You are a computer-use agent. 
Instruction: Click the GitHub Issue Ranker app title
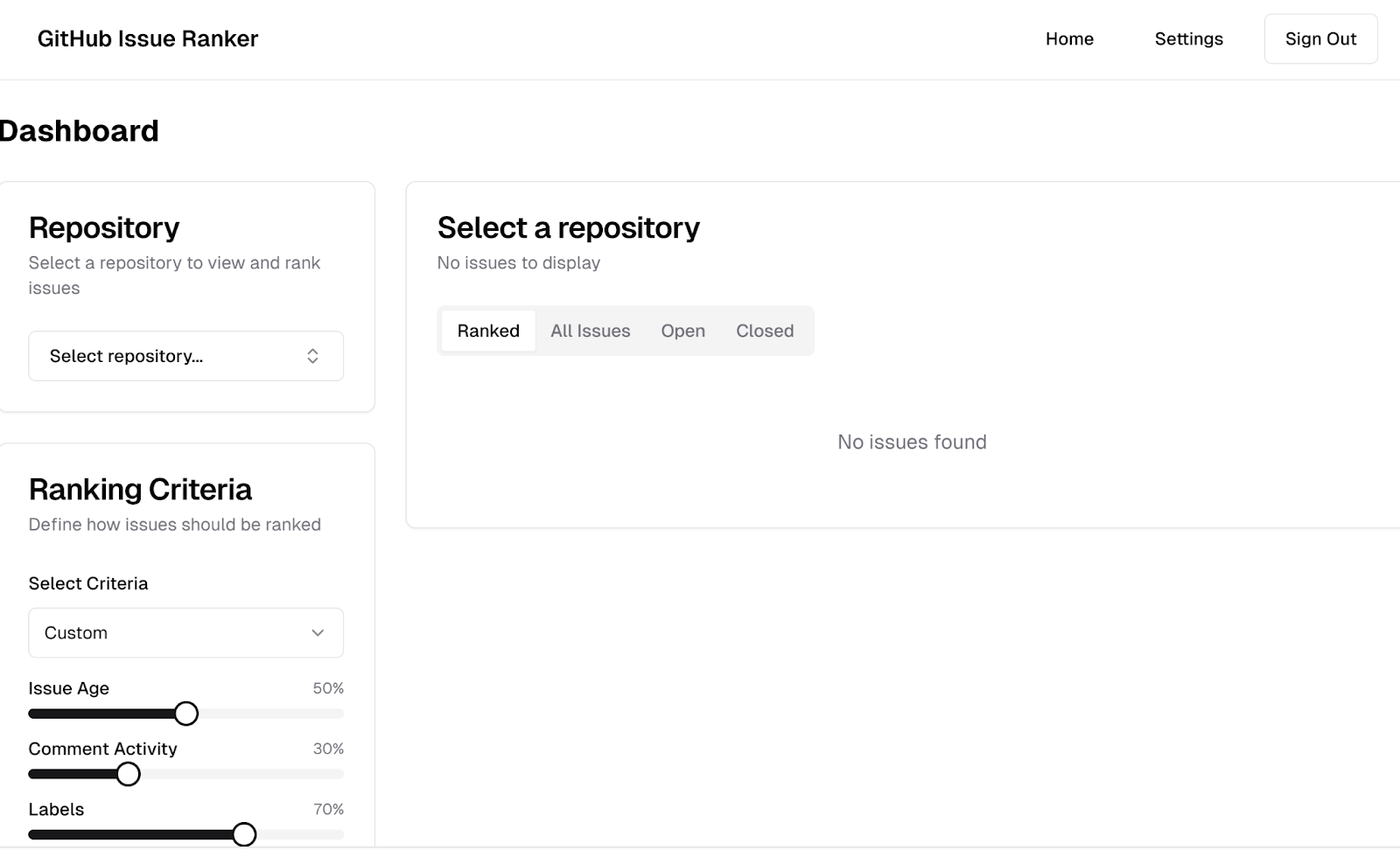point(147,38)
